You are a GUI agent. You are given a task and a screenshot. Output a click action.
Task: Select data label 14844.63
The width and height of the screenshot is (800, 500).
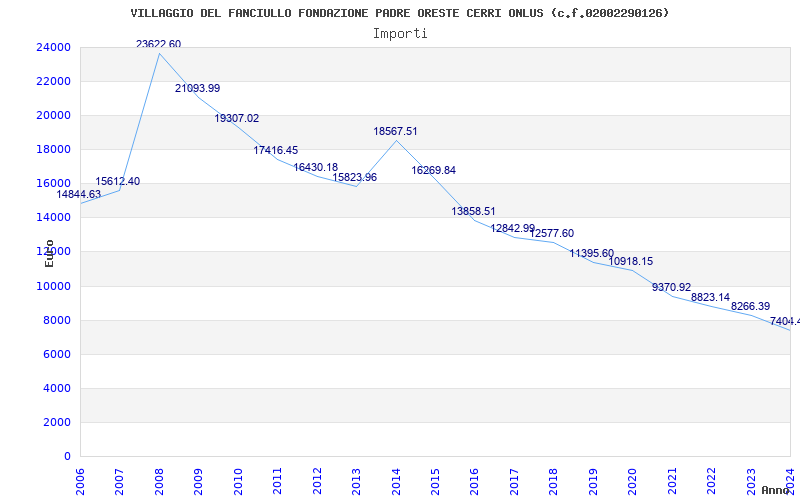click(79, 194)
